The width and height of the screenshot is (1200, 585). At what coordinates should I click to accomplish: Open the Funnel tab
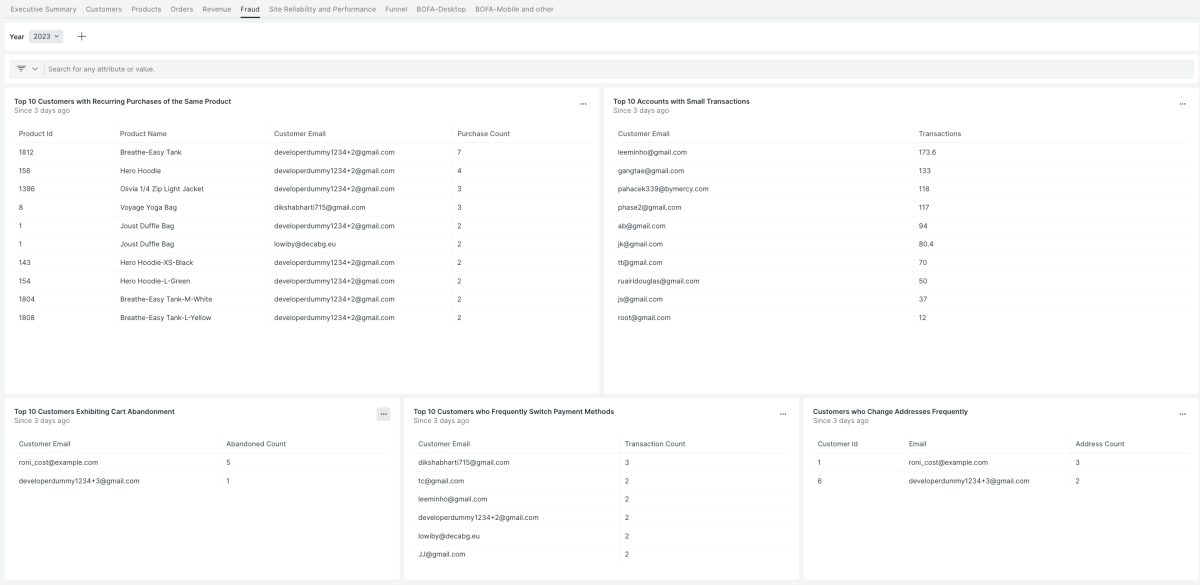(x=396, y=9)
